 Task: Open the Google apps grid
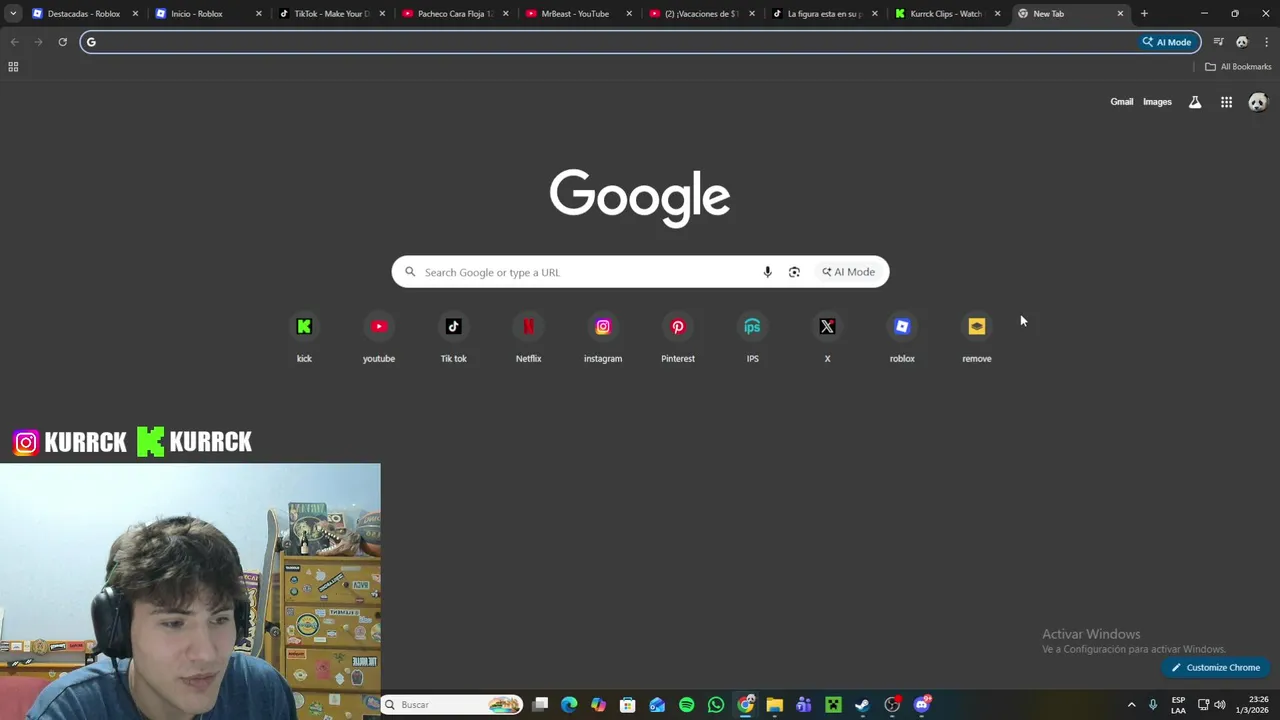1226,102
